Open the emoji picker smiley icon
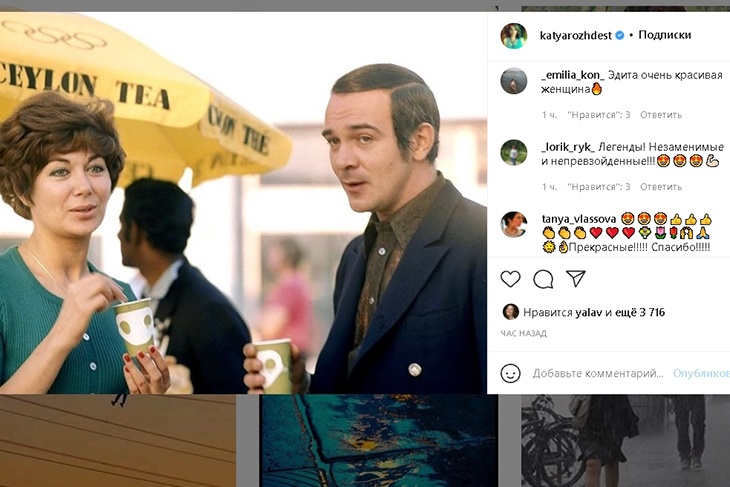The image size is (730, 487). point(510,373)
